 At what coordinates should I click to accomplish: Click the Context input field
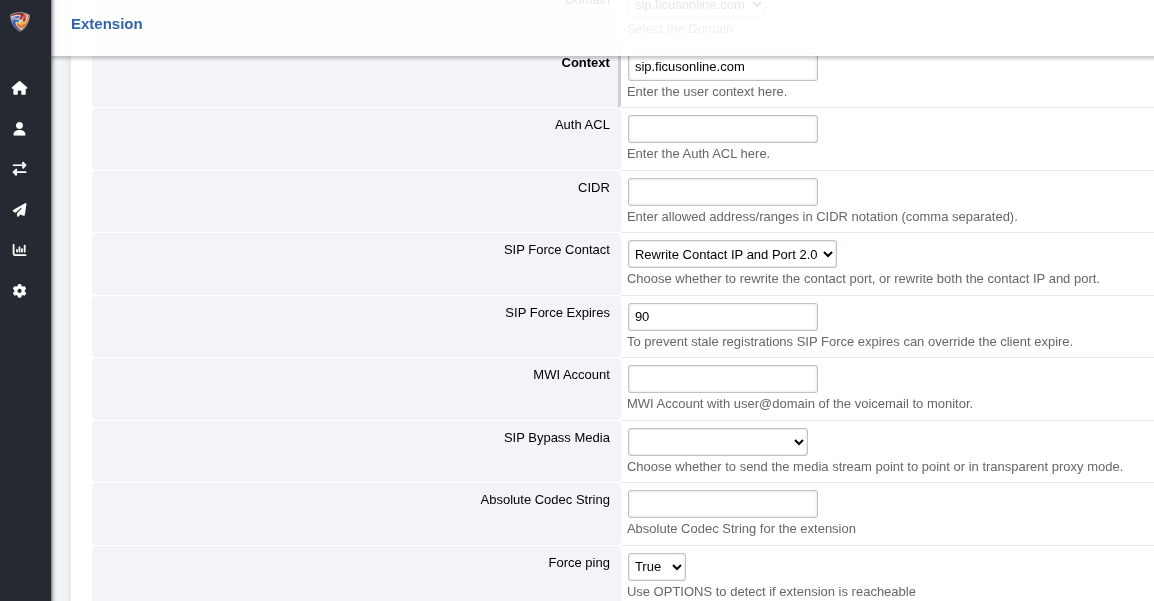(x=722, y=67)
